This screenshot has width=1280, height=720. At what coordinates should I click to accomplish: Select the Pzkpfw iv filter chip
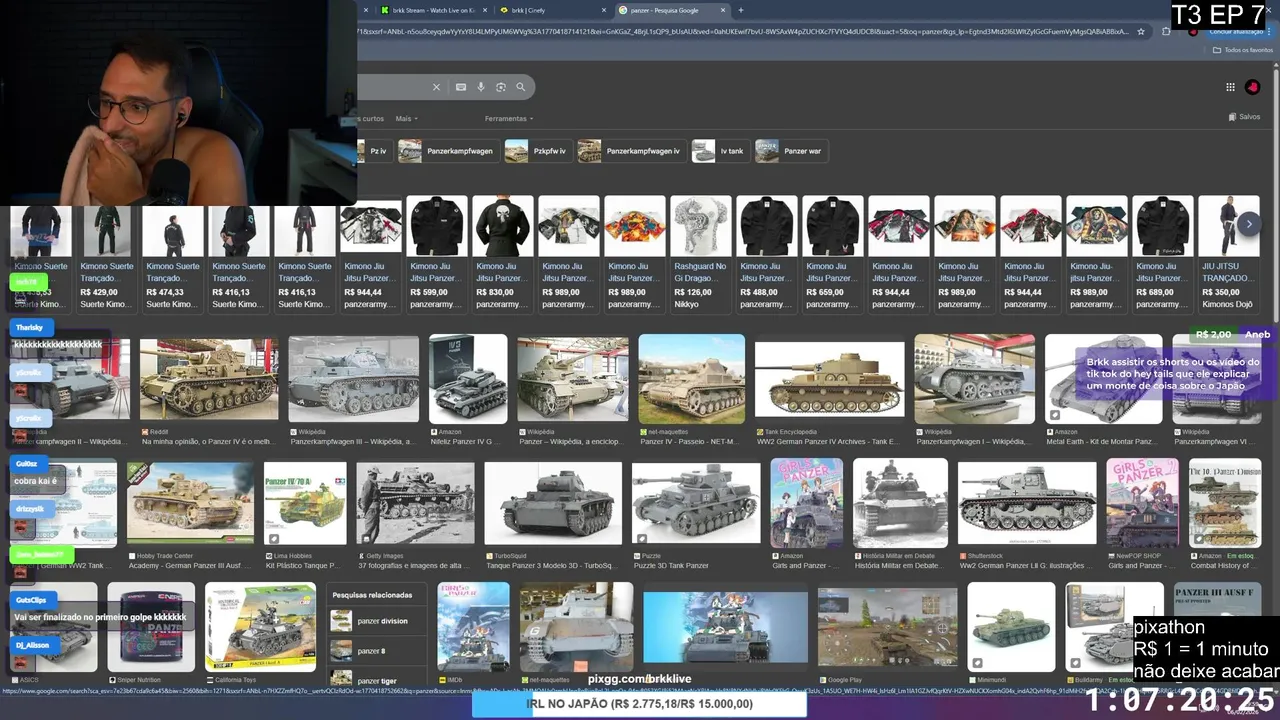coord(537,151)
